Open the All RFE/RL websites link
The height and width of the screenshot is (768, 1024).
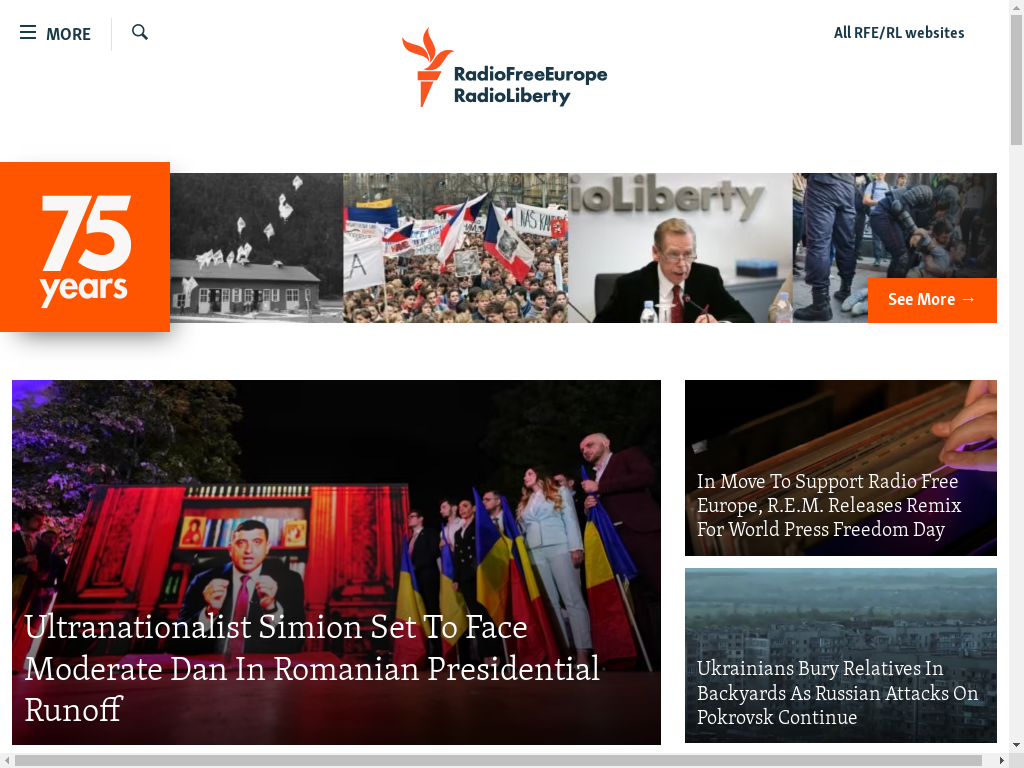click(x=899, y=33)
